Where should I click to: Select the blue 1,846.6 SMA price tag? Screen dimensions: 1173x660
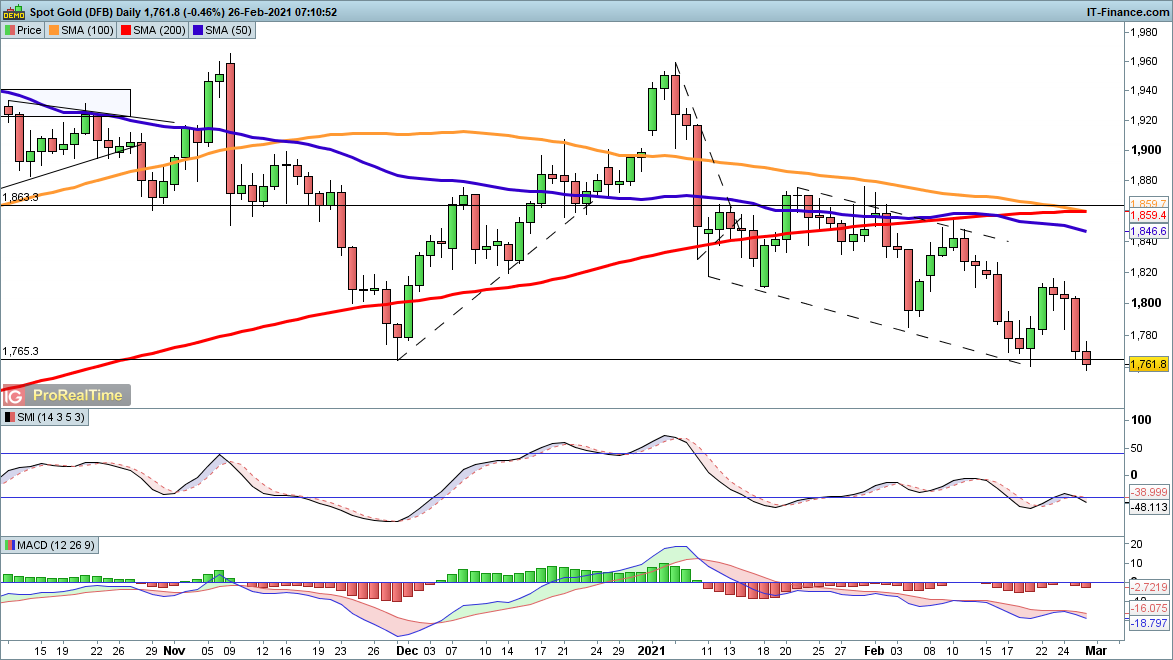pos(1148,231)
